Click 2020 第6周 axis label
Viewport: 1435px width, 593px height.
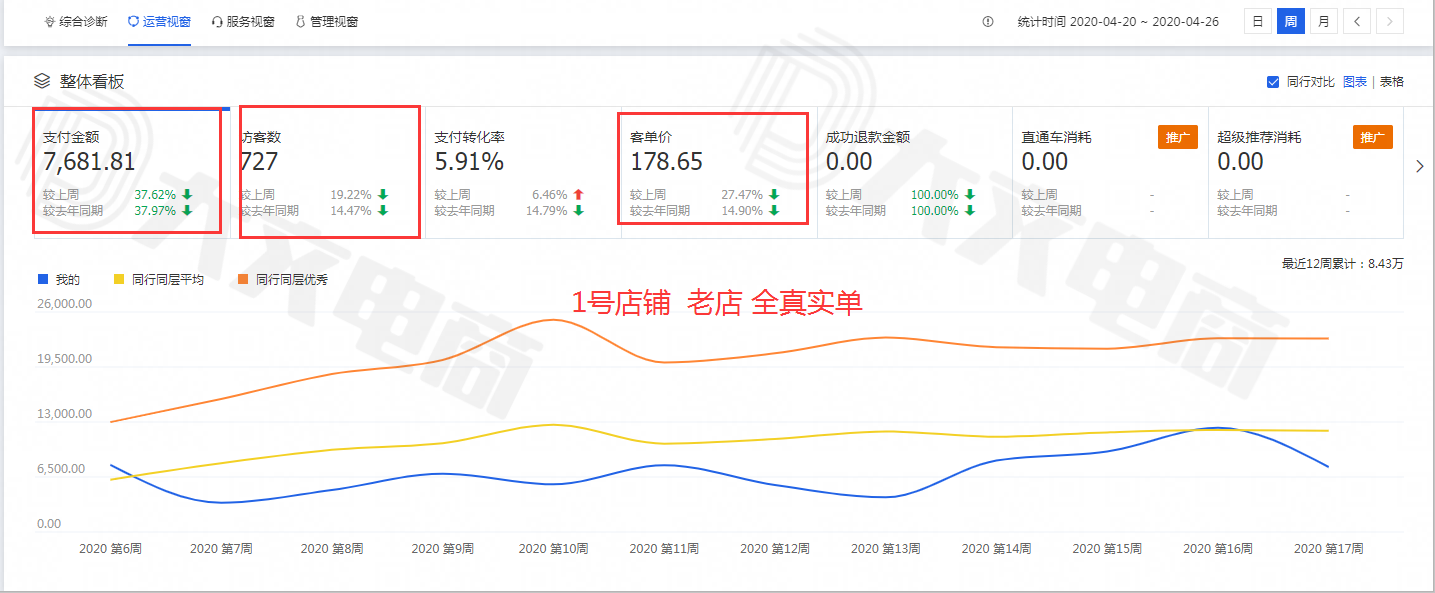pyautogui.click(x=110, y=549)
